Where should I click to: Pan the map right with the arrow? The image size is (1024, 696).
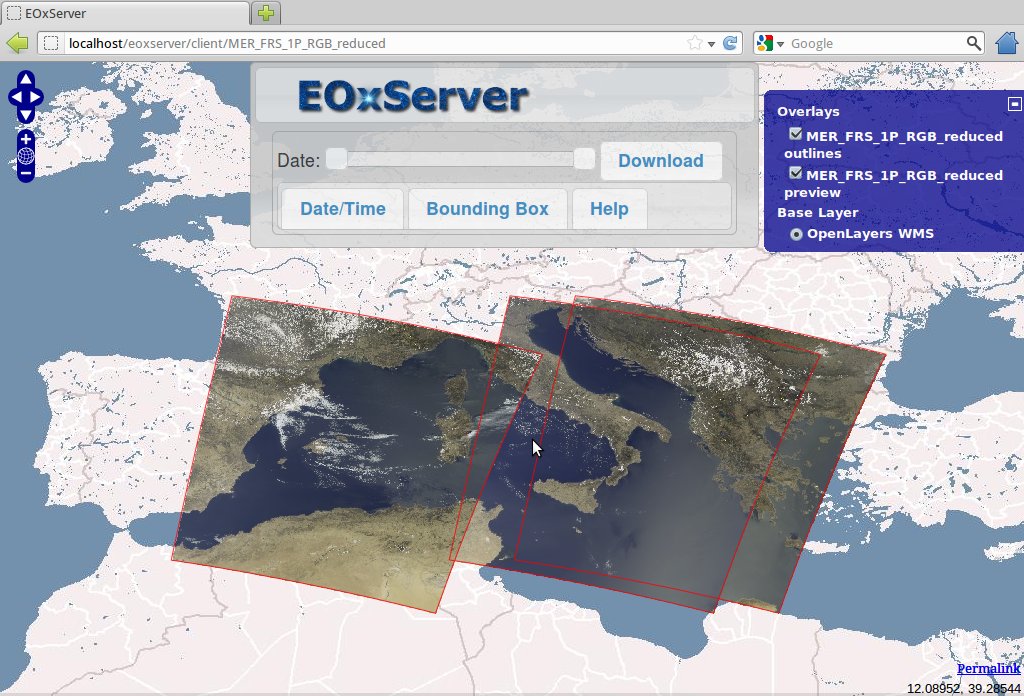35,97
